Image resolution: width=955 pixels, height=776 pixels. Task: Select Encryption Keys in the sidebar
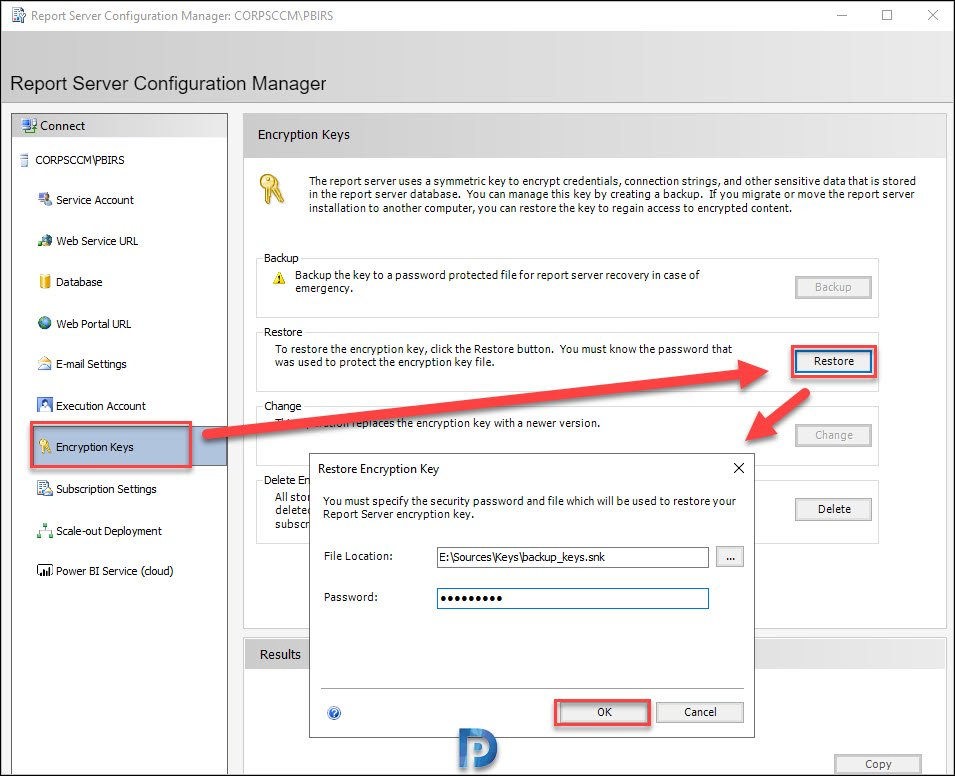tap(94, 447)
